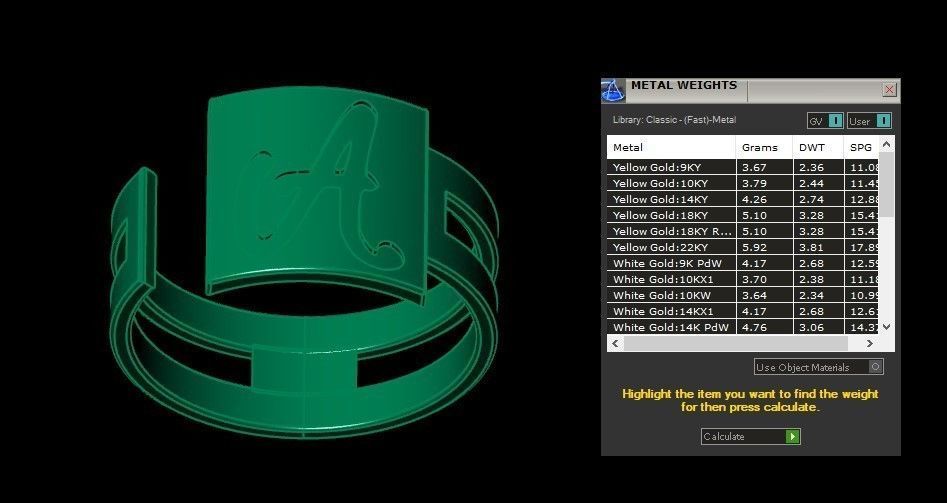Sort by the Grams column header
Viewport: 947px width, 503px height.
click(x=764, y=147)
